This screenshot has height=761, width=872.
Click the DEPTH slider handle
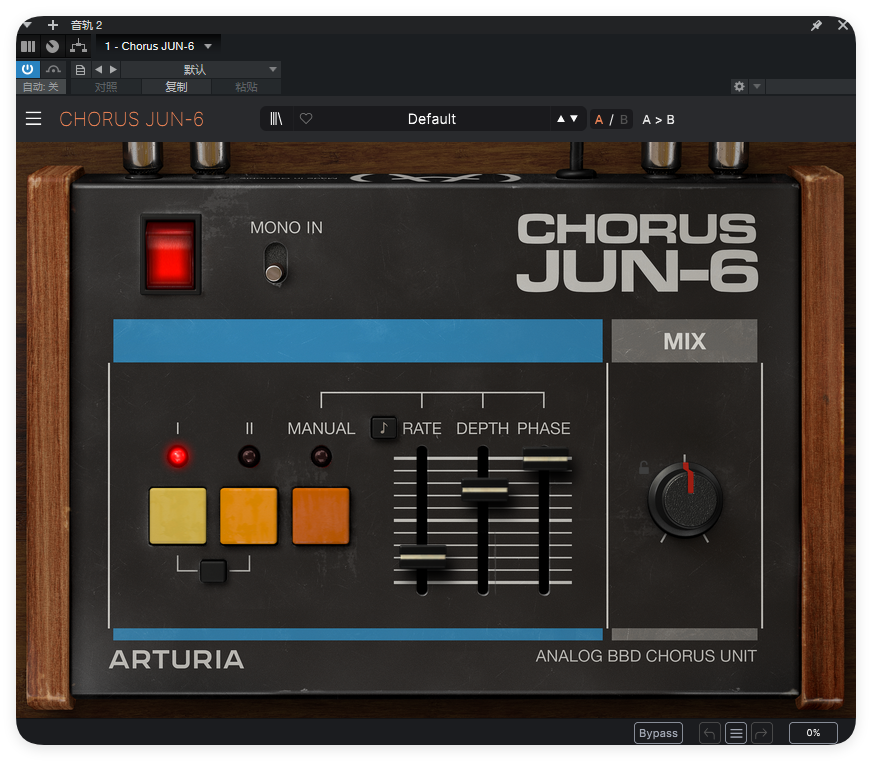click(484, 491)
